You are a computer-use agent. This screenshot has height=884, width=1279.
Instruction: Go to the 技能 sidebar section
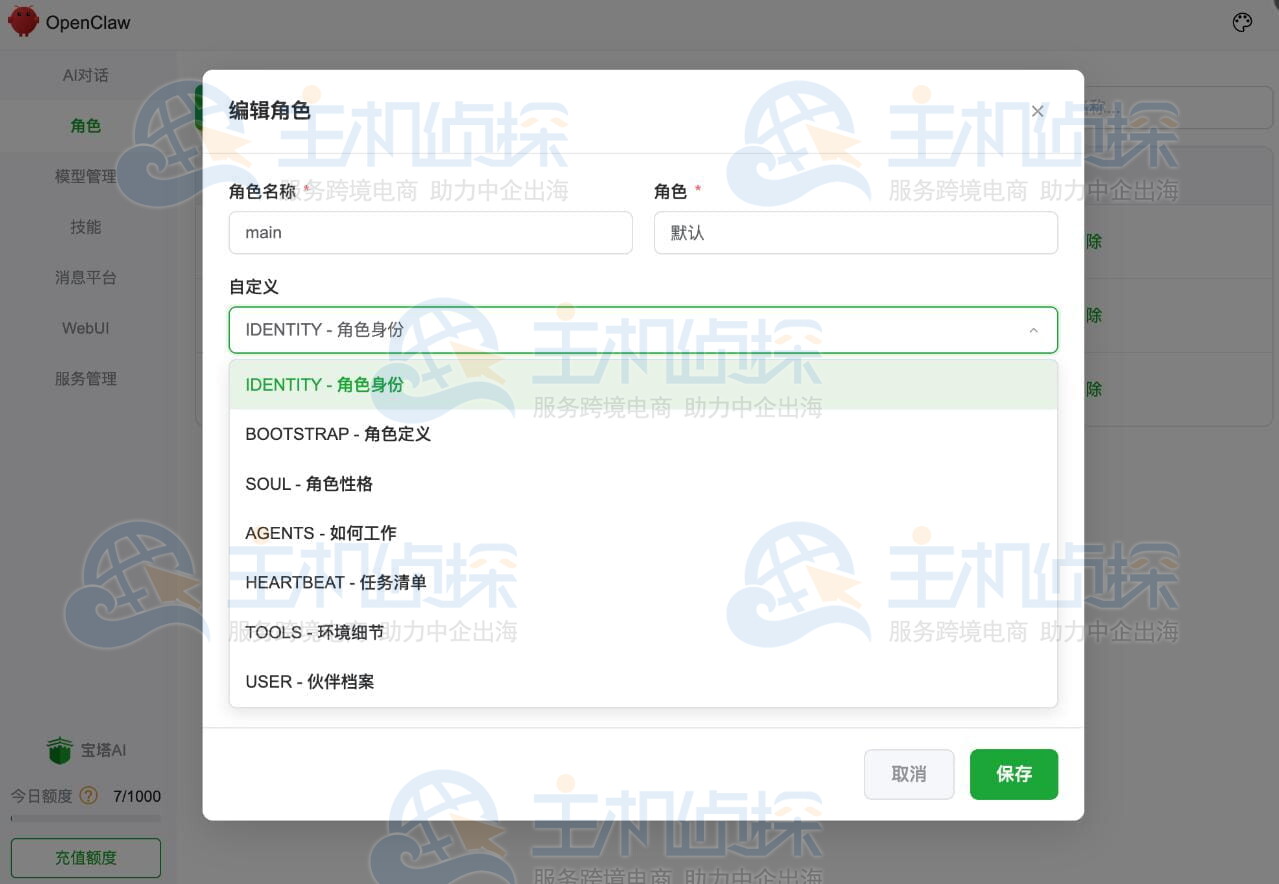point(86,227)
